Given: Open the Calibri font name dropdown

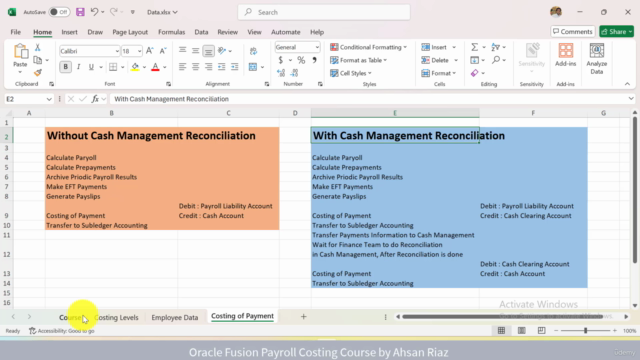Looking at the screenshot, I should pos(117,51).
